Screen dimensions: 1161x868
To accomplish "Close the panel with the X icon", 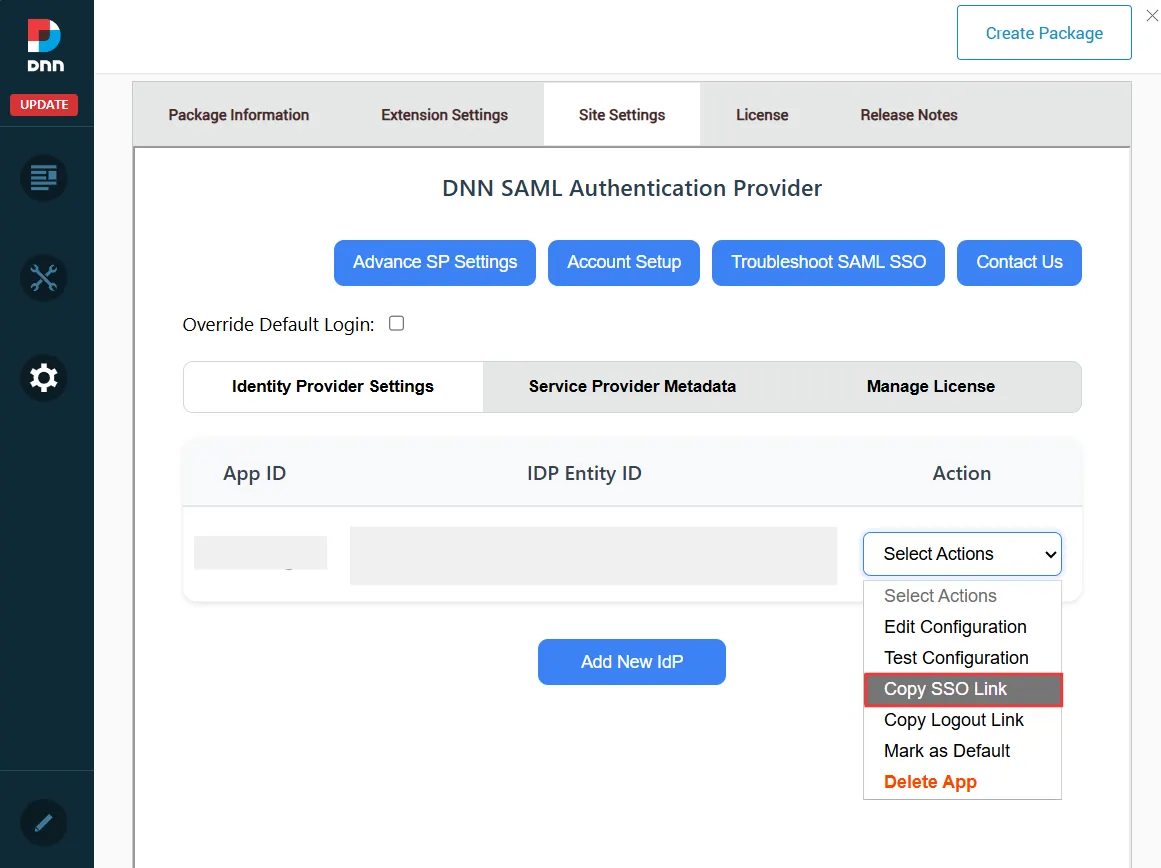I will (x=1152, y=16).
